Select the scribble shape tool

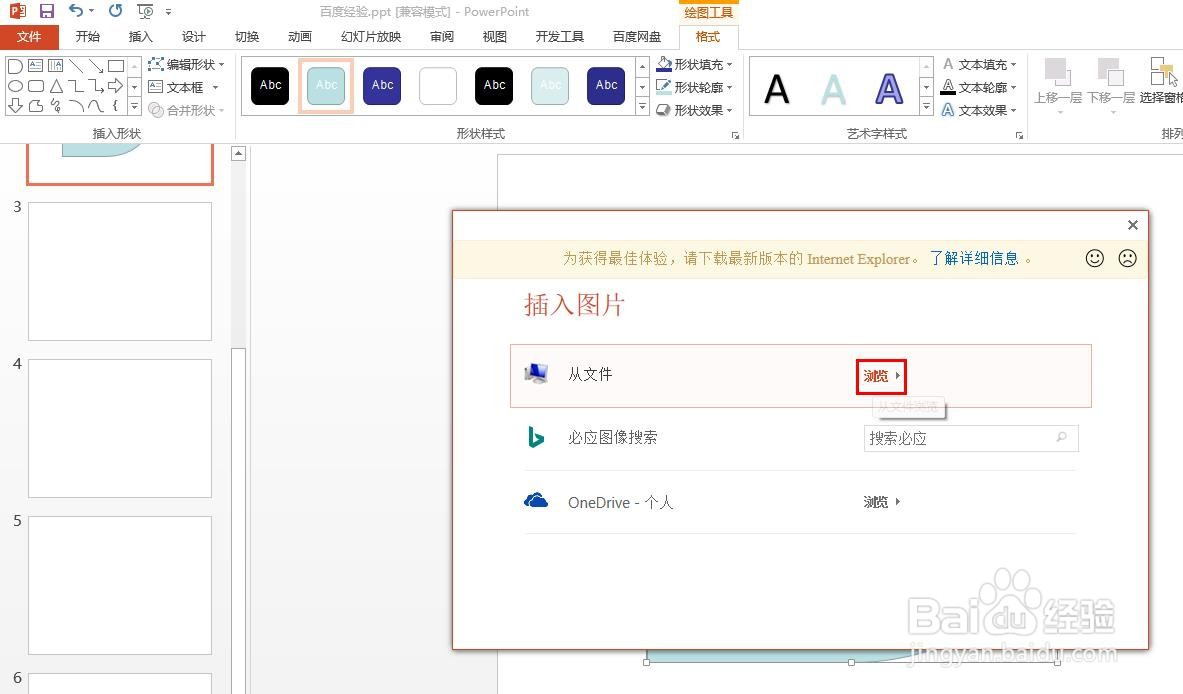click(56, 106)
